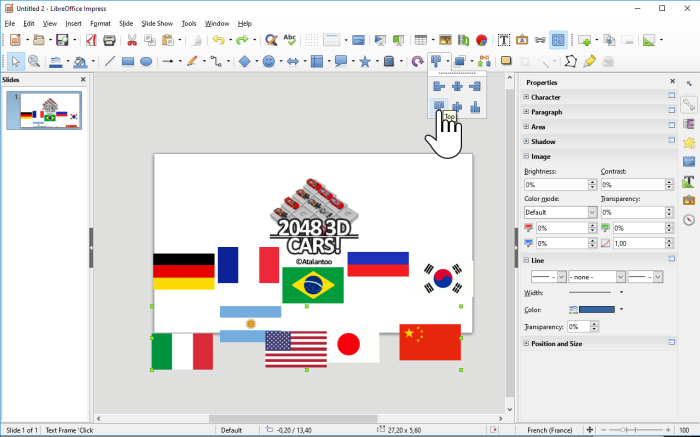Screen dimensions: 700x437
Task: Print using the printer icon
Action: [109, 40]
